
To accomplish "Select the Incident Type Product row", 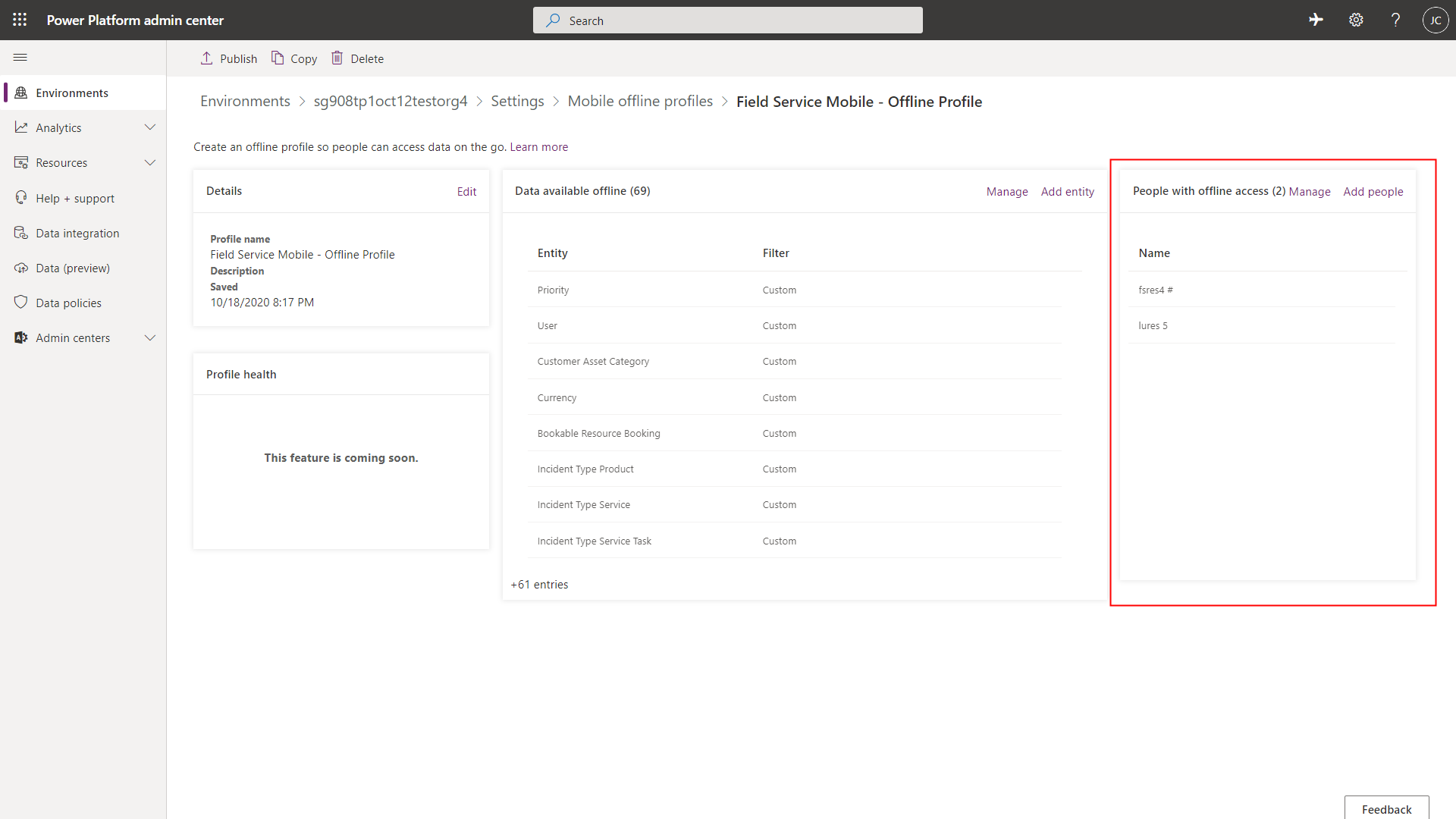I will point(794,469).
